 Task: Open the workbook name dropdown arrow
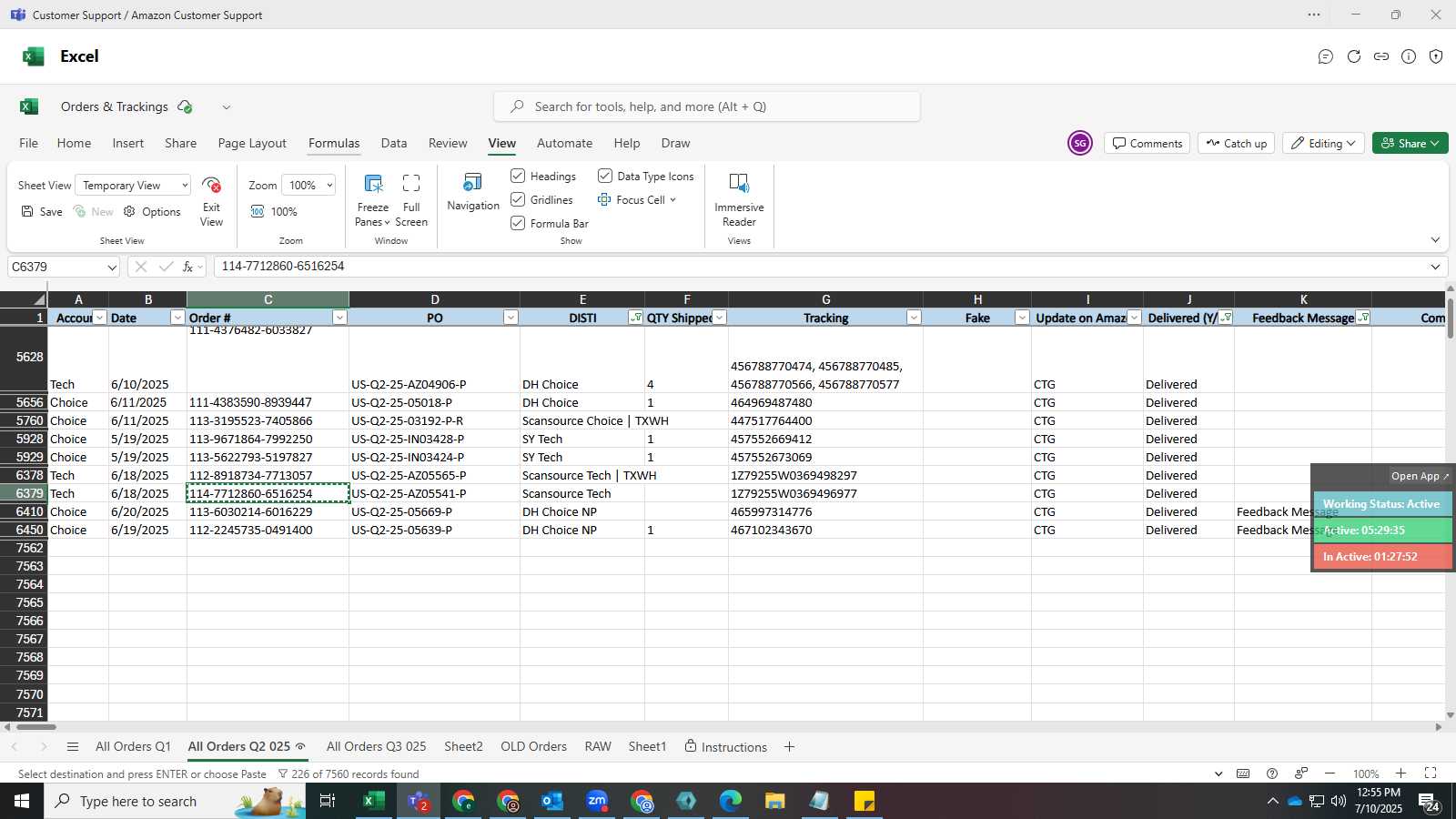(227, 106)
